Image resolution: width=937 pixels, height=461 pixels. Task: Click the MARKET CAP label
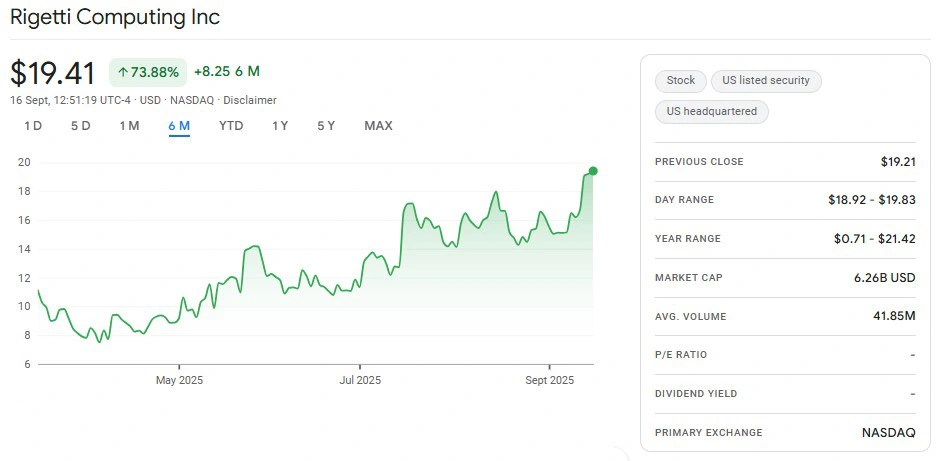688,277
